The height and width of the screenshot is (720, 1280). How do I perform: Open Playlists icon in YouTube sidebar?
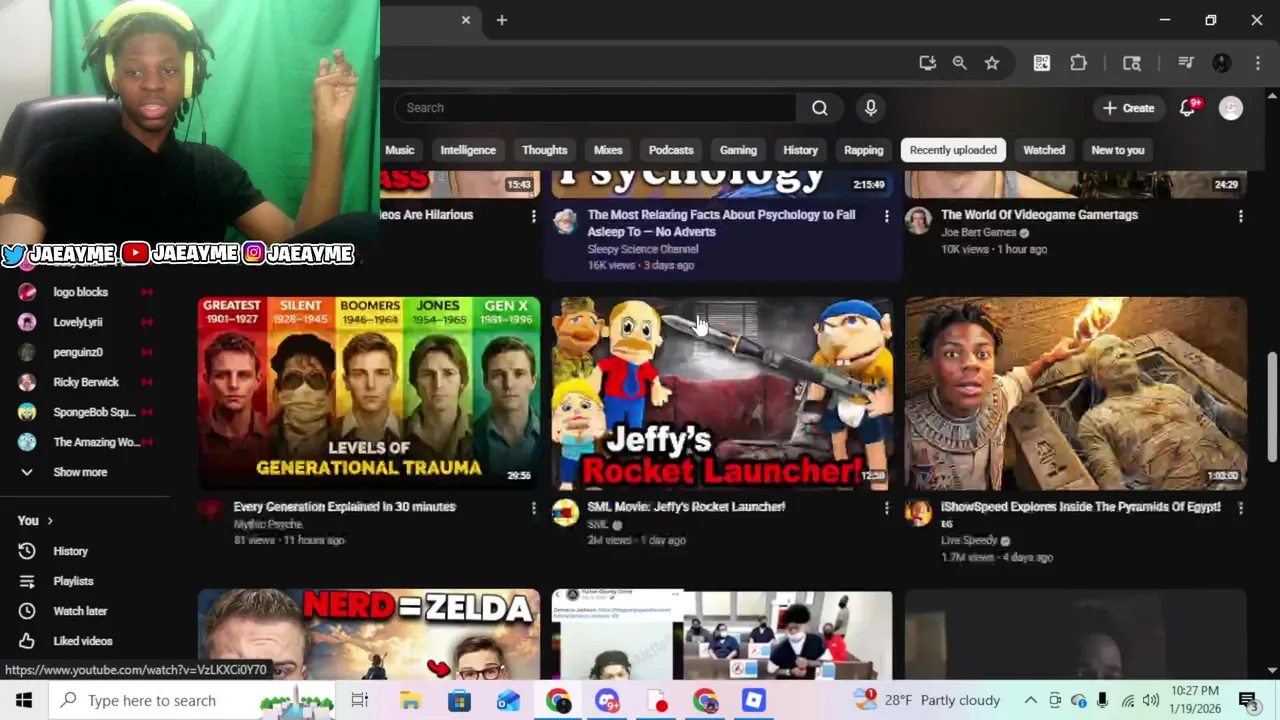pos(27,581)
